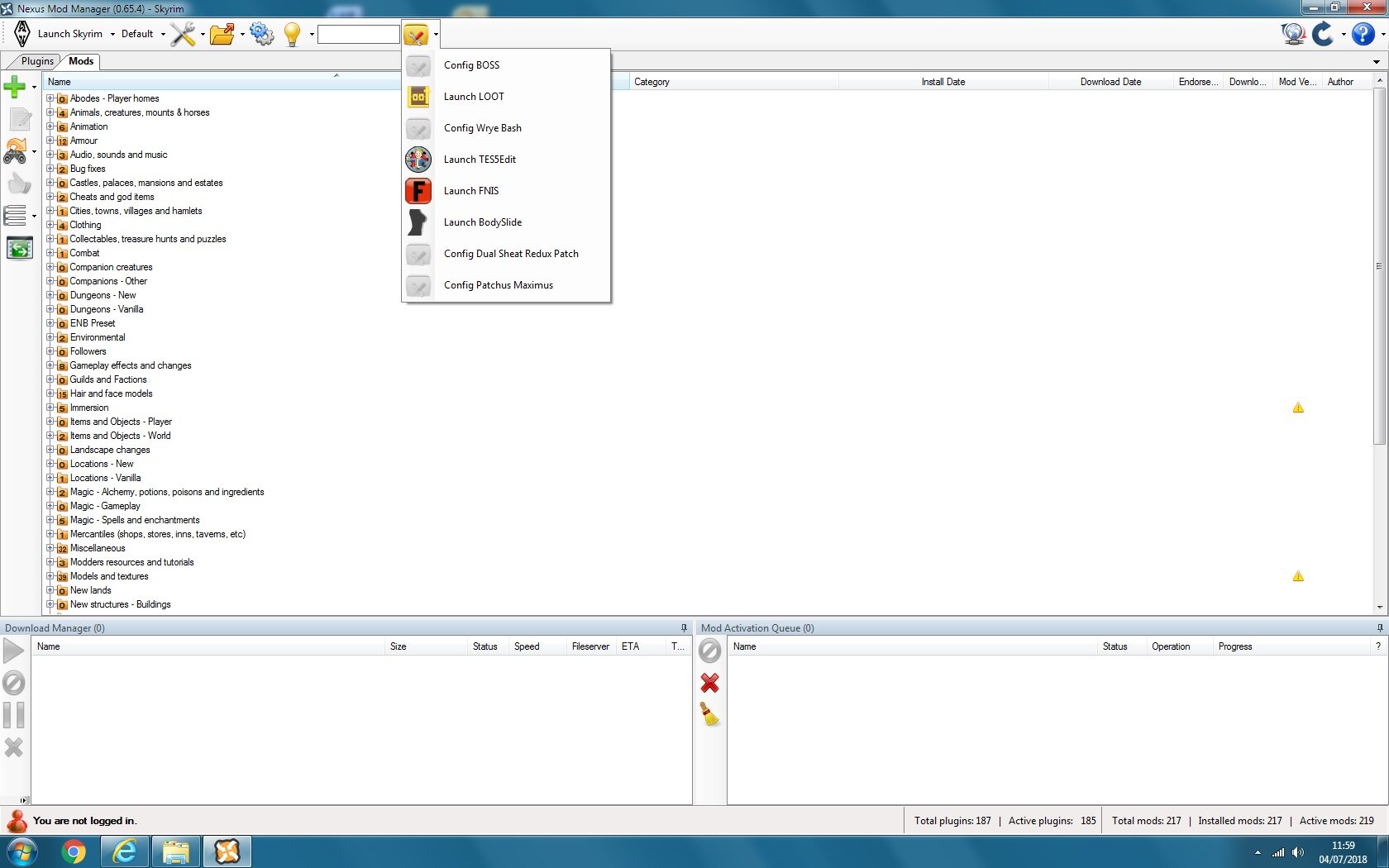Screen dimensions: 1389x868
Task: Click the green plus add mod icon
Action: (15, 86)
